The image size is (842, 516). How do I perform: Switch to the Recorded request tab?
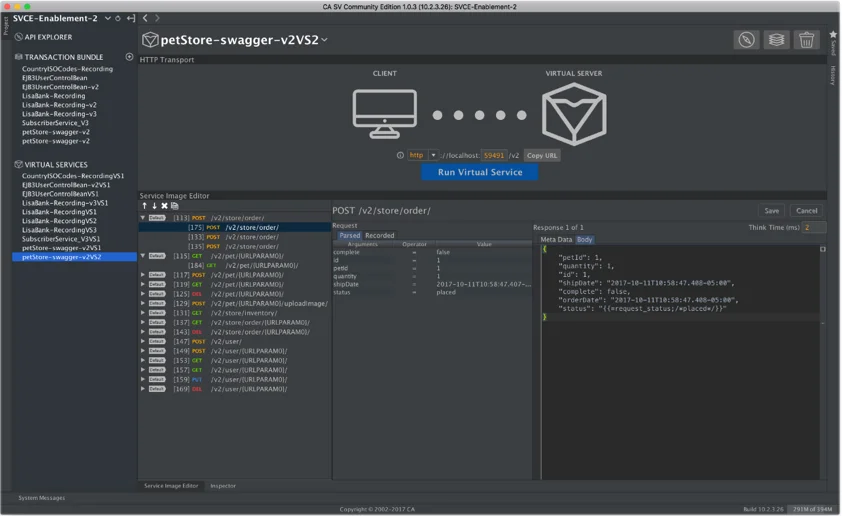tap(380, 236)
